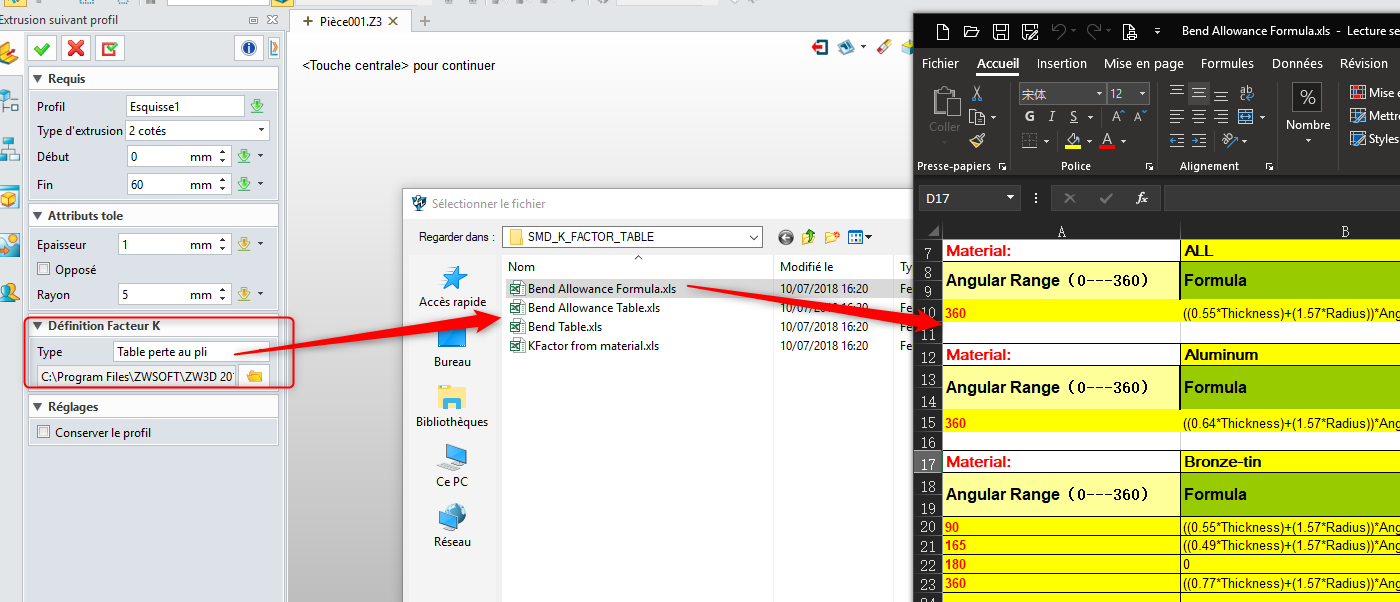Image resolution: width=1400 pixels, height=602 pixels.
Task: Open the Type dropdown showing Table perte au pli
Action: [193, 352]
